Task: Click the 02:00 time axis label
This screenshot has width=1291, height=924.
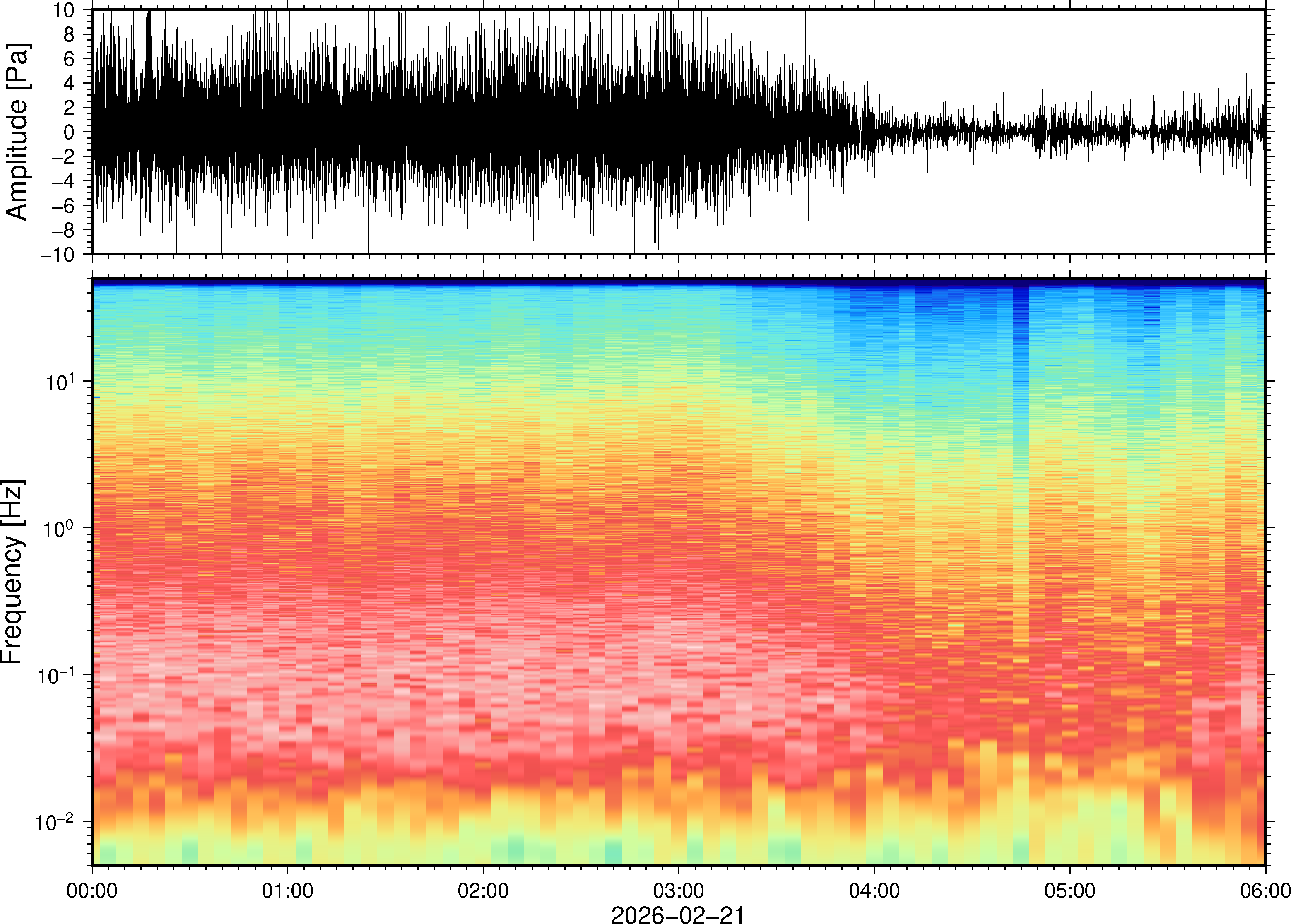Action: tap(483, 890)
